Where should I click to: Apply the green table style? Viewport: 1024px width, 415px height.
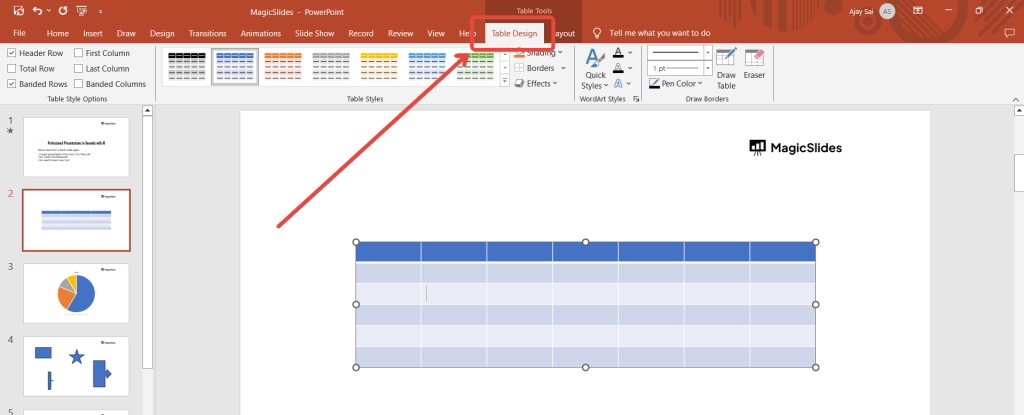click(x=475, y=67)
